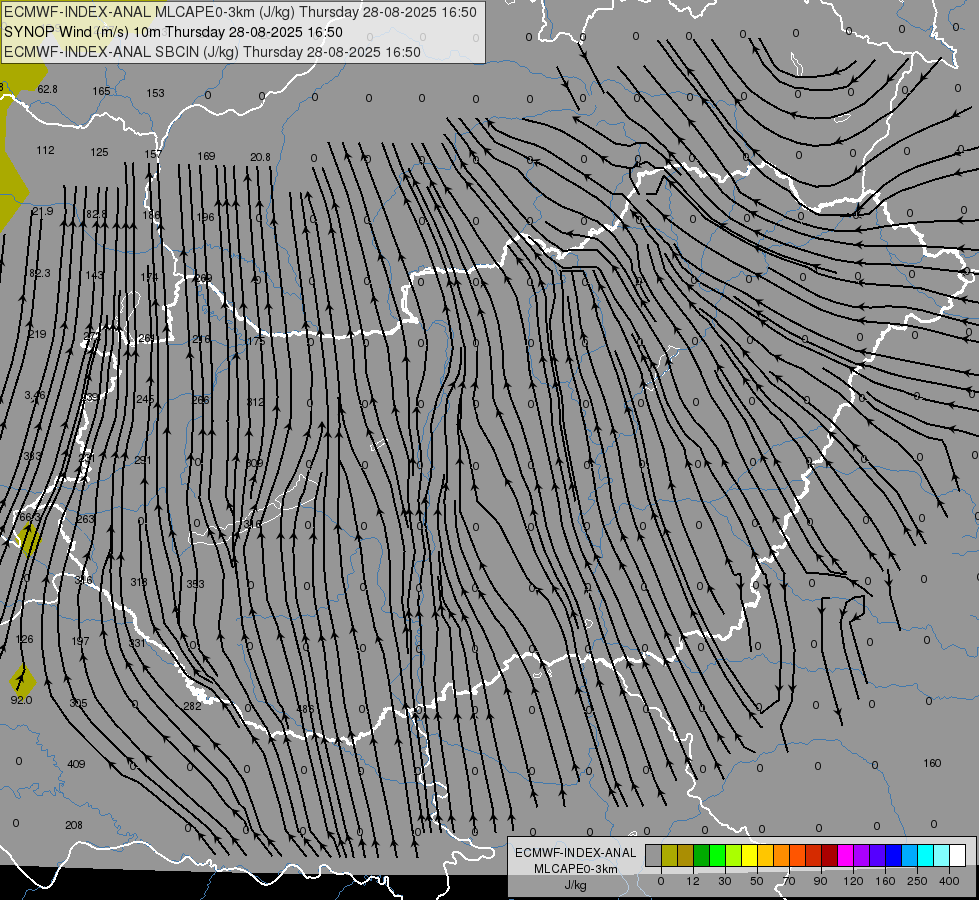Viewport: 979px width, 900px height.
Task: Click the white legend swatch
Action: tap(958, 855)
